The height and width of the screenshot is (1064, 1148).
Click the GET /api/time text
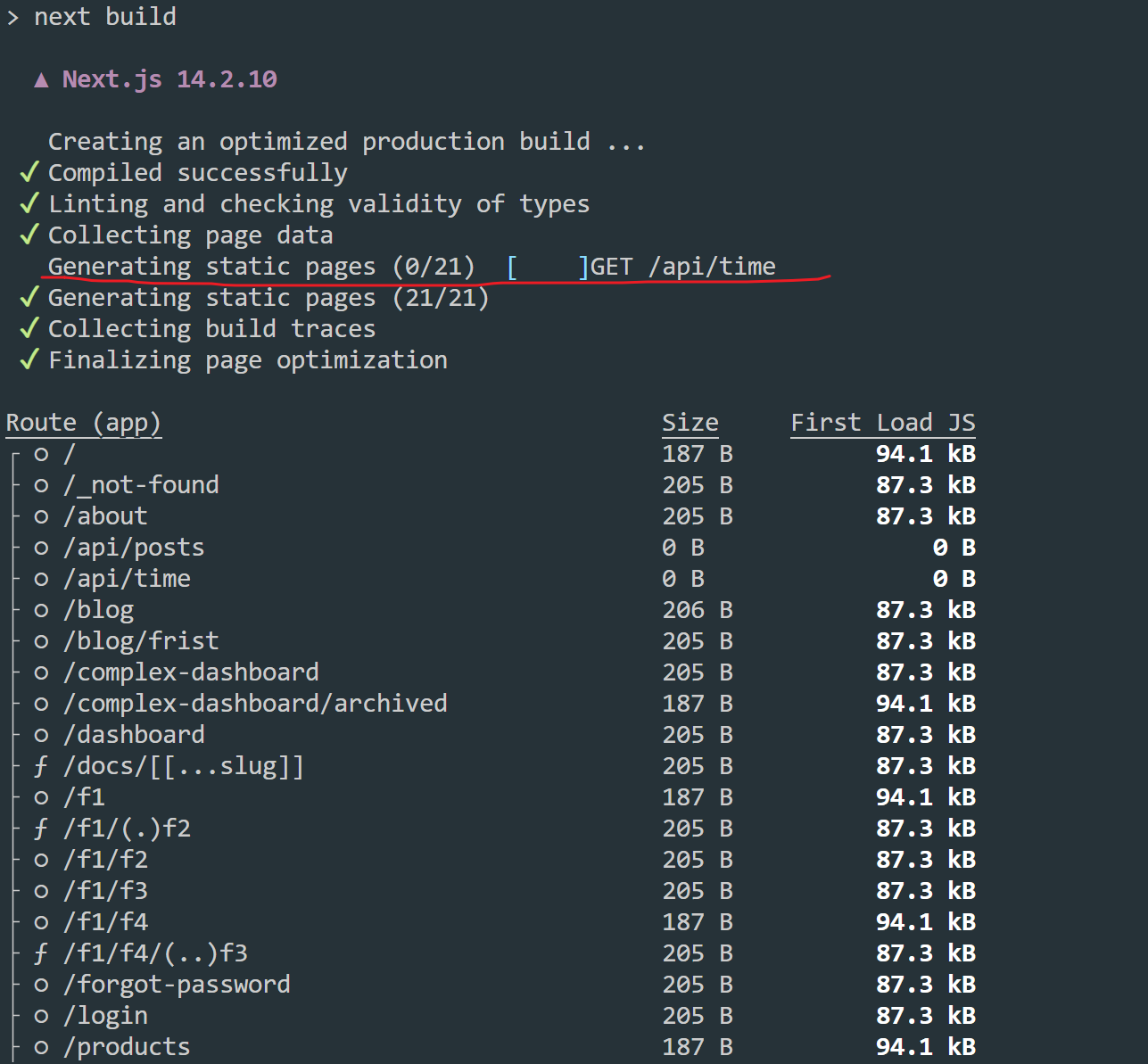(x=683, y=267)
